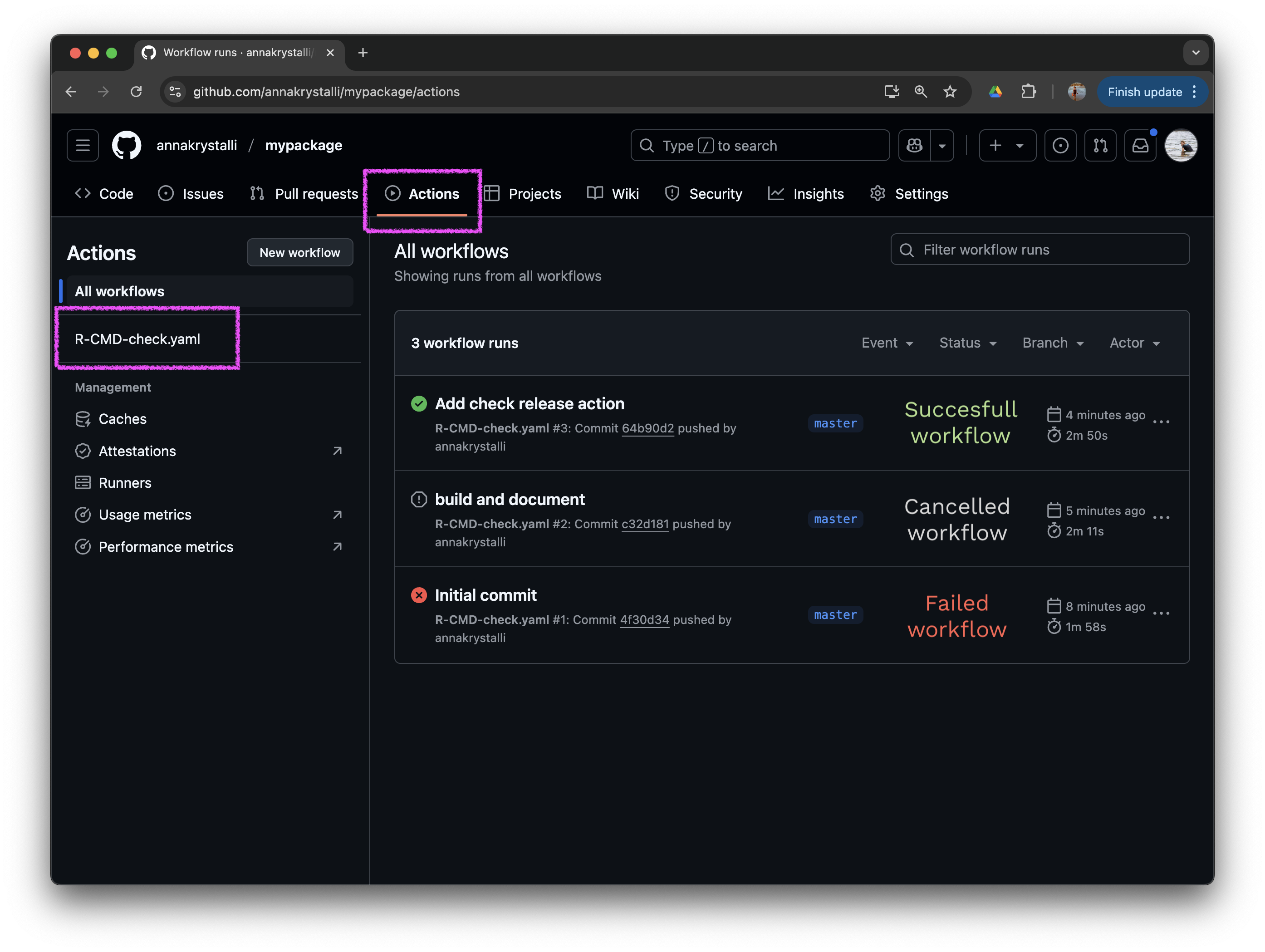
Task: Open commit 4f30d34 link
Action: tap(644, 620)
